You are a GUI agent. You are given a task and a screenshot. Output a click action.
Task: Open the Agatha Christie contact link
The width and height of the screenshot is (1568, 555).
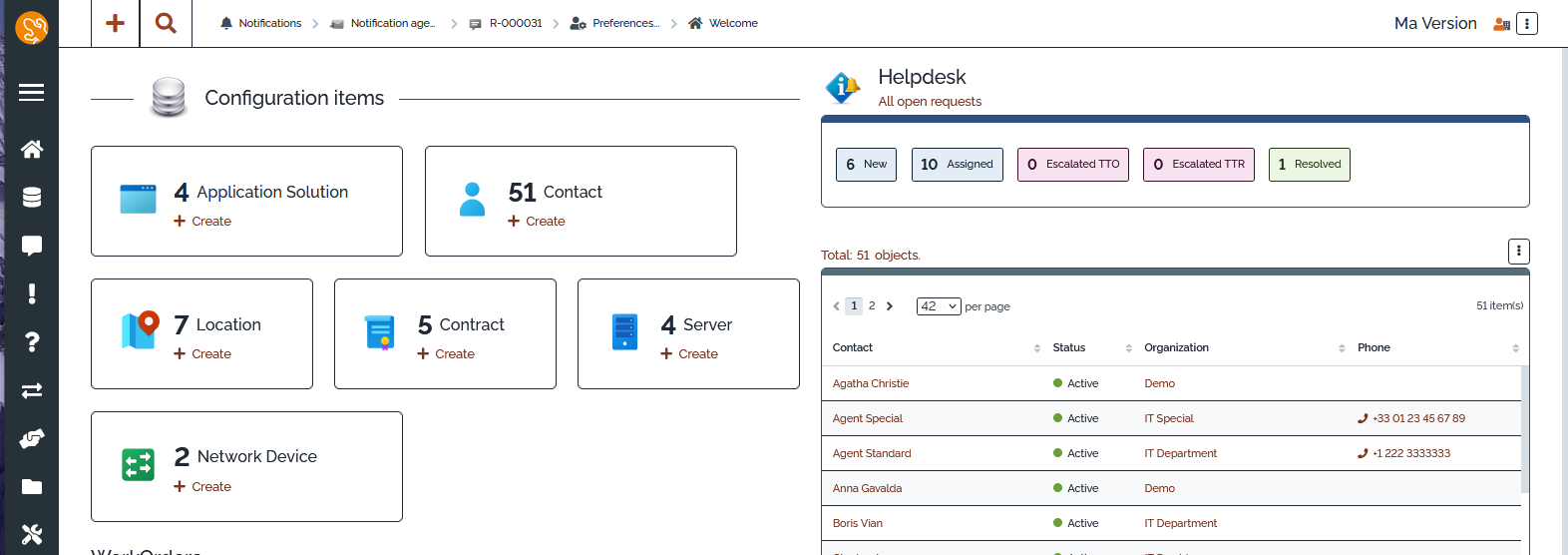pyautogui.click(x=870, y=383)
